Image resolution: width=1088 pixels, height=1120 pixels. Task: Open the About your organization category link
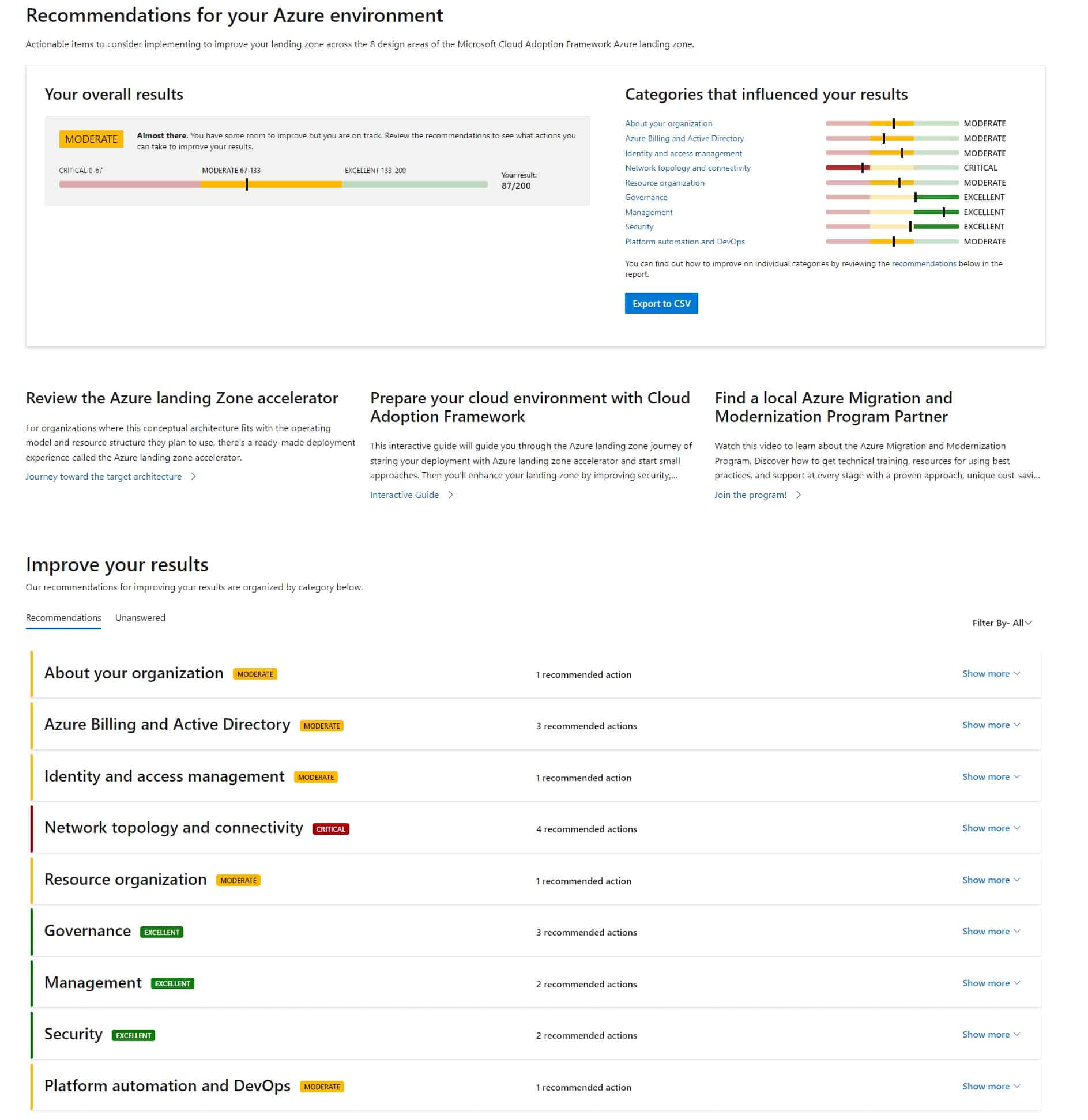click(668, 123)
